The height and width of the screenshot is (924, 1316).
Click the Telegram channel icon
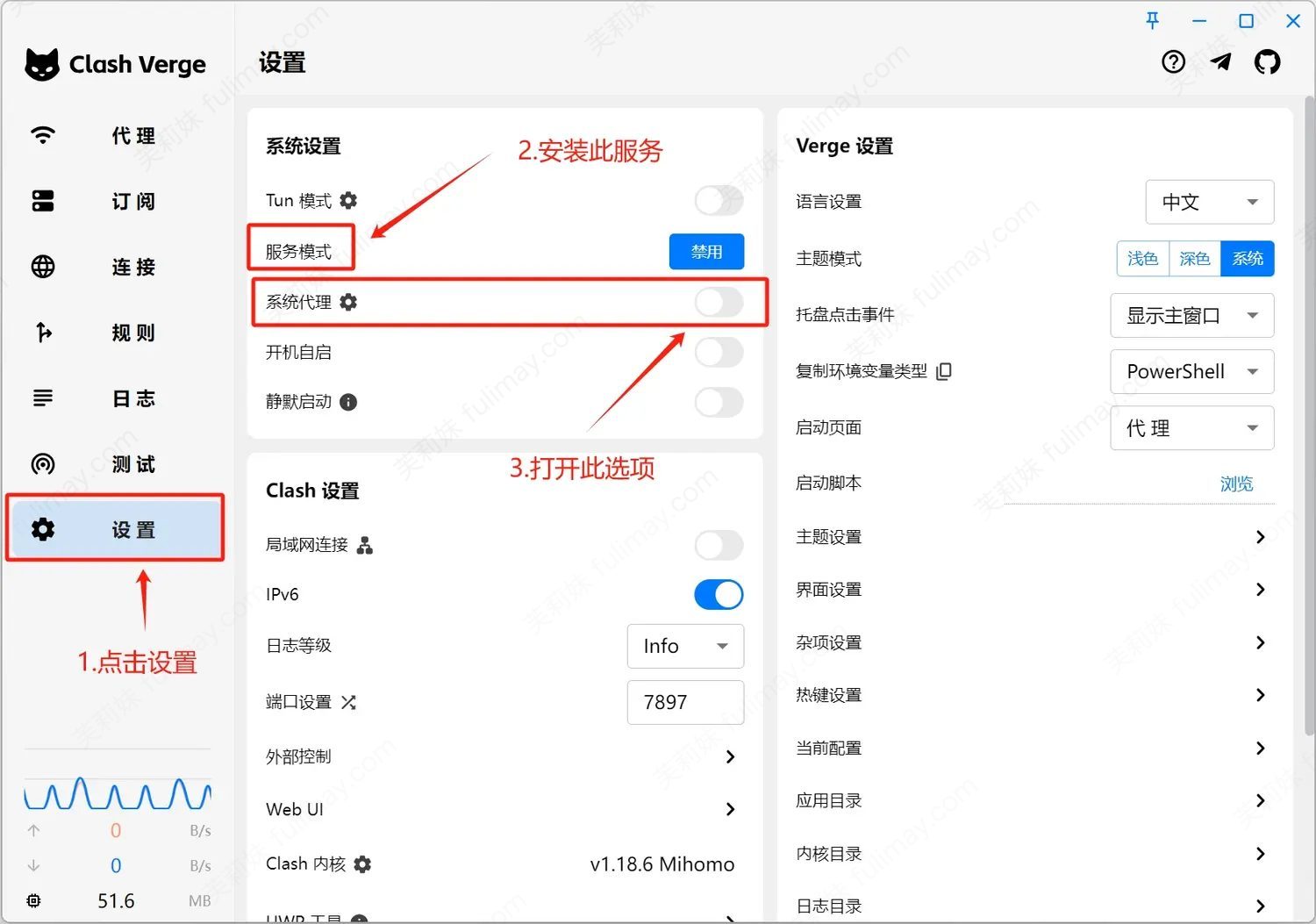1220,62
